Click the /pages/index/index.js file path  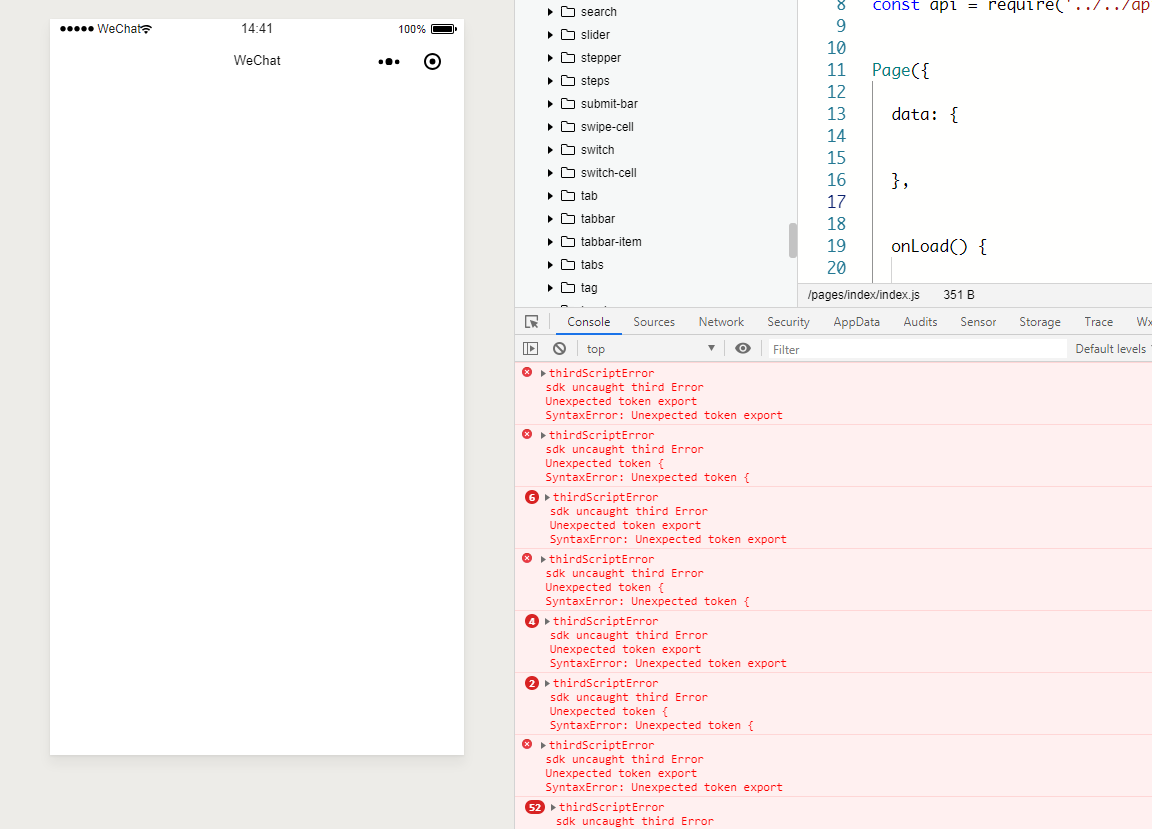coord(863,295)
